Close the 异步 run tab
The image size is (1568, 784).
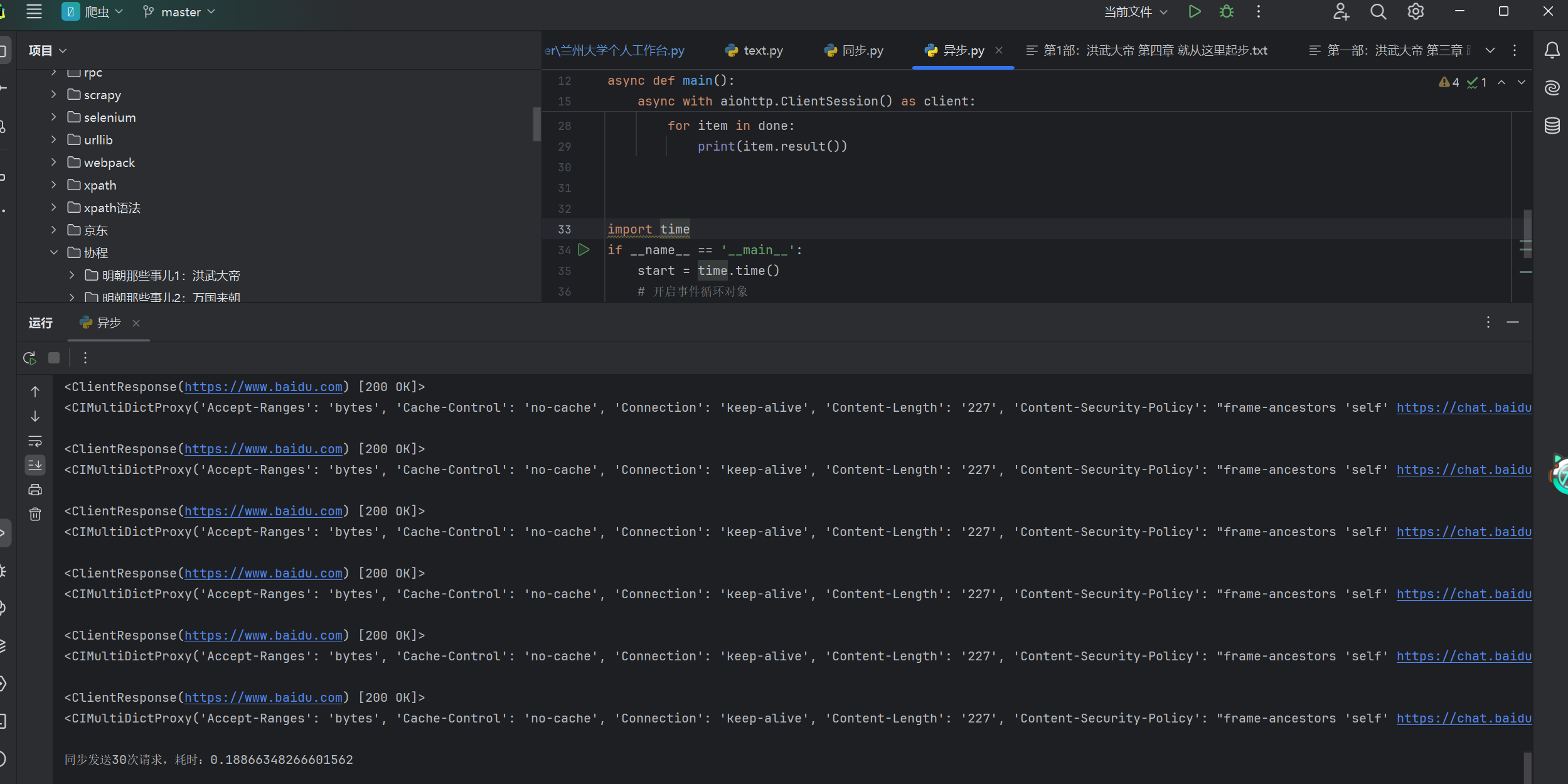[136, 323]
